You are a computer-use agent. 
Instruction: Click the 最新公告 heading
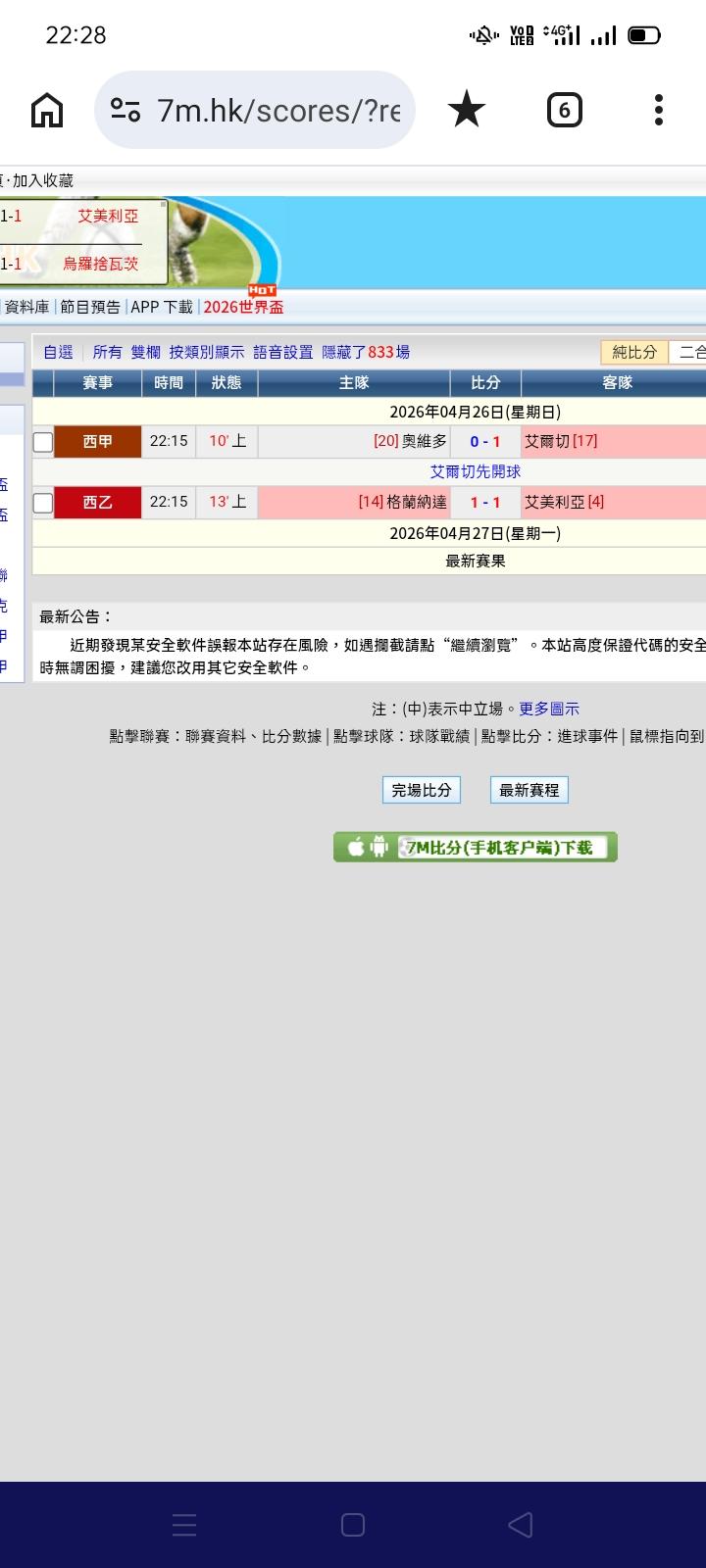pos(76,616)
